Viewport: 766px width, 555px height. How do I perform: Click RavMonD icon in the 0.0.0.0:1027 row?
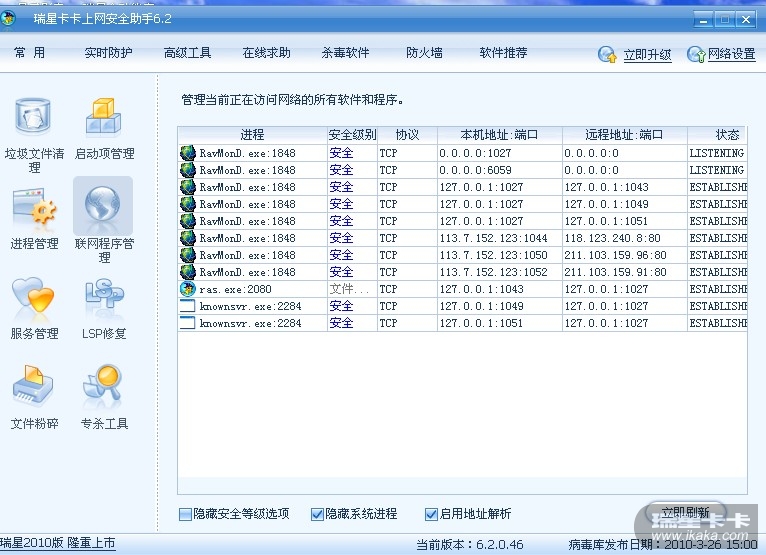click(188, 153)
